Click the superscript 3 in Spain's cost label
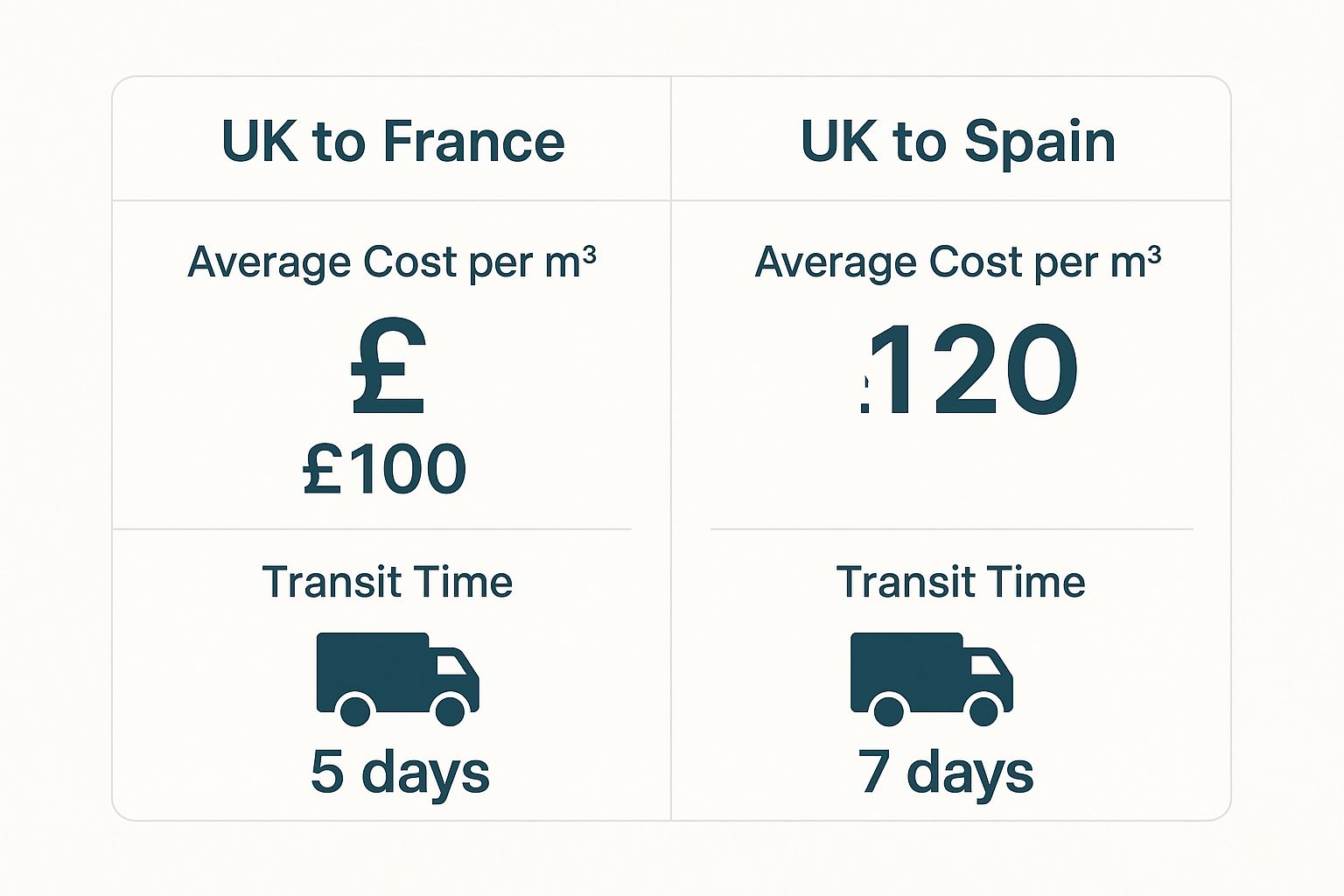The width and height of the screenshot is (1344, 896). point(1154,253)
